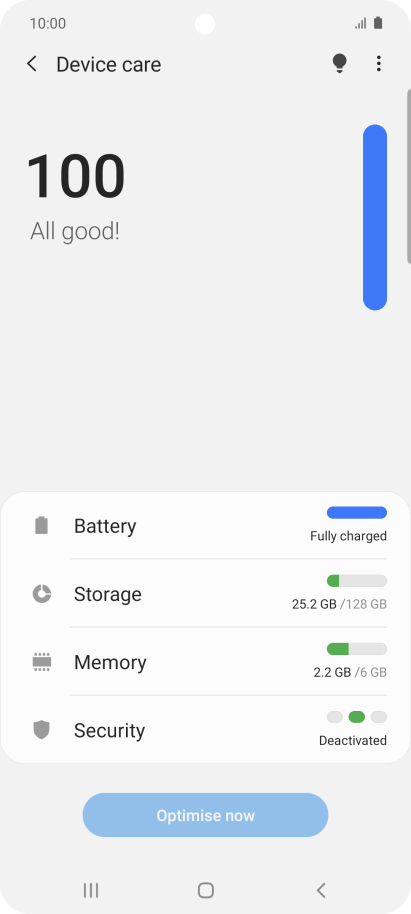Tap the tall blue score bar
The width and height of the screenshot is (411, 914).
(375, 217)
